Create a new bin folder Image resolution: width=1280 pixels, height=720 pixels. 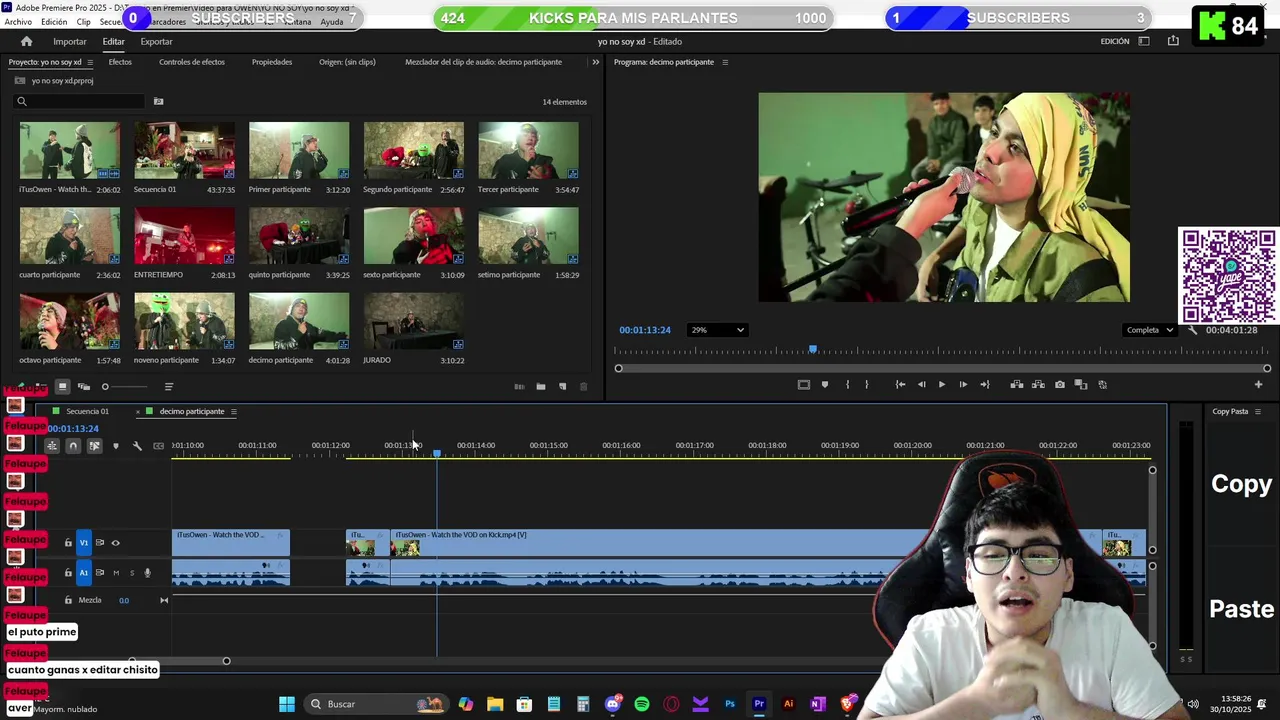pos(541,386)
